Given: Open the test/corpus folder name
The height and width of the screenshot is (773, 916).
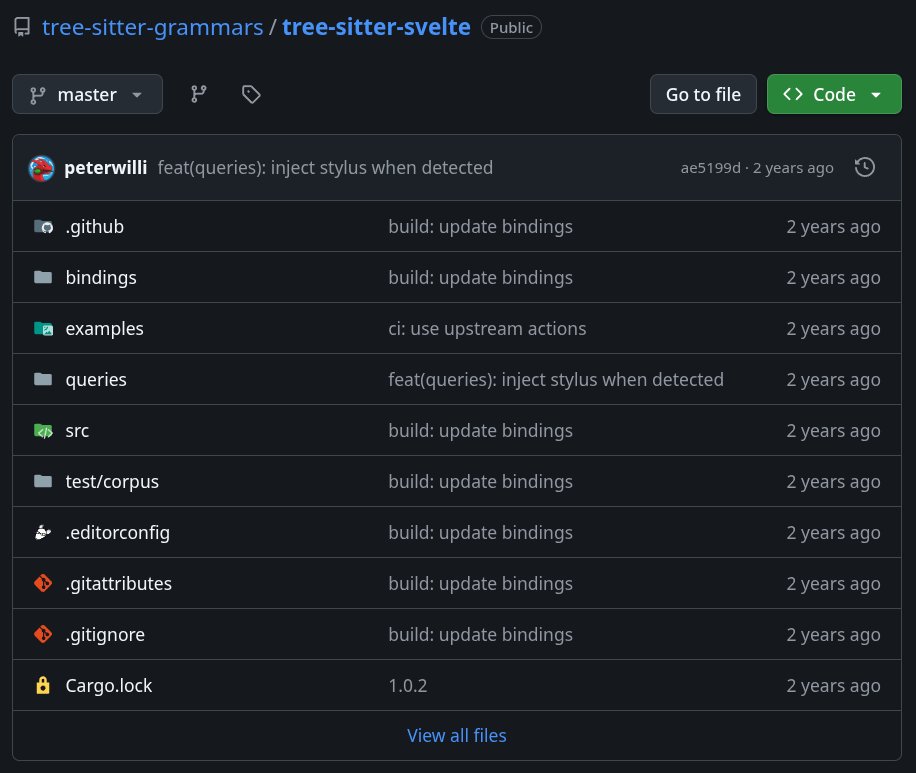Looking at the screenshot, I should tap(112, 482).
